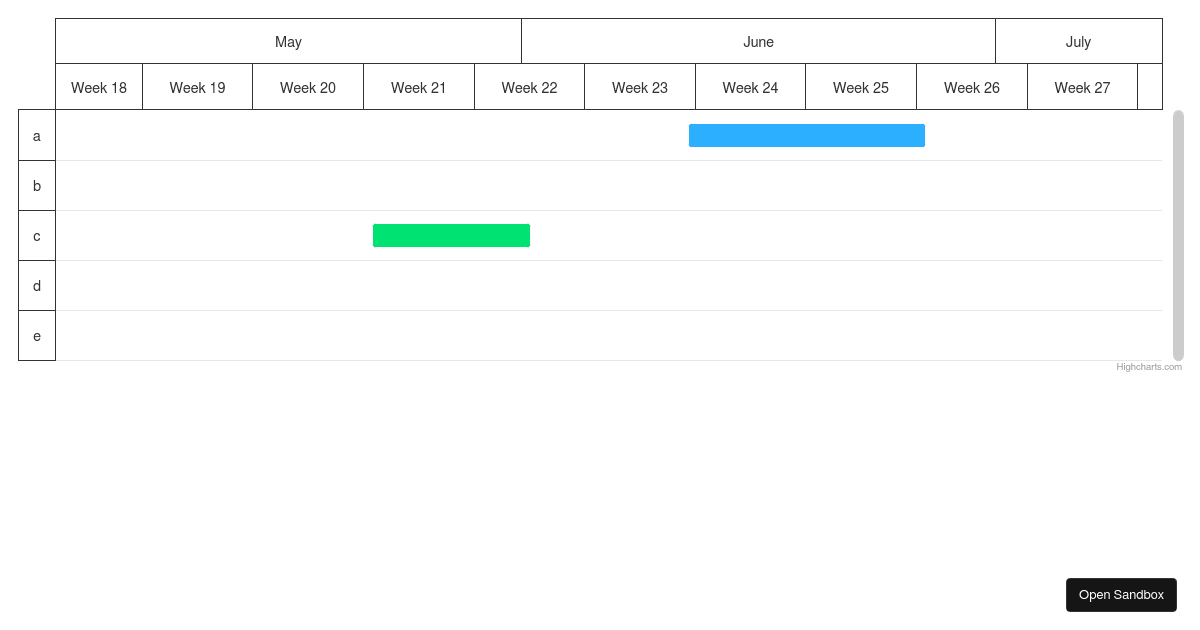Click the Week 25 column header
The width and height of the screenshot is (1200, 630).
(860, 88)
